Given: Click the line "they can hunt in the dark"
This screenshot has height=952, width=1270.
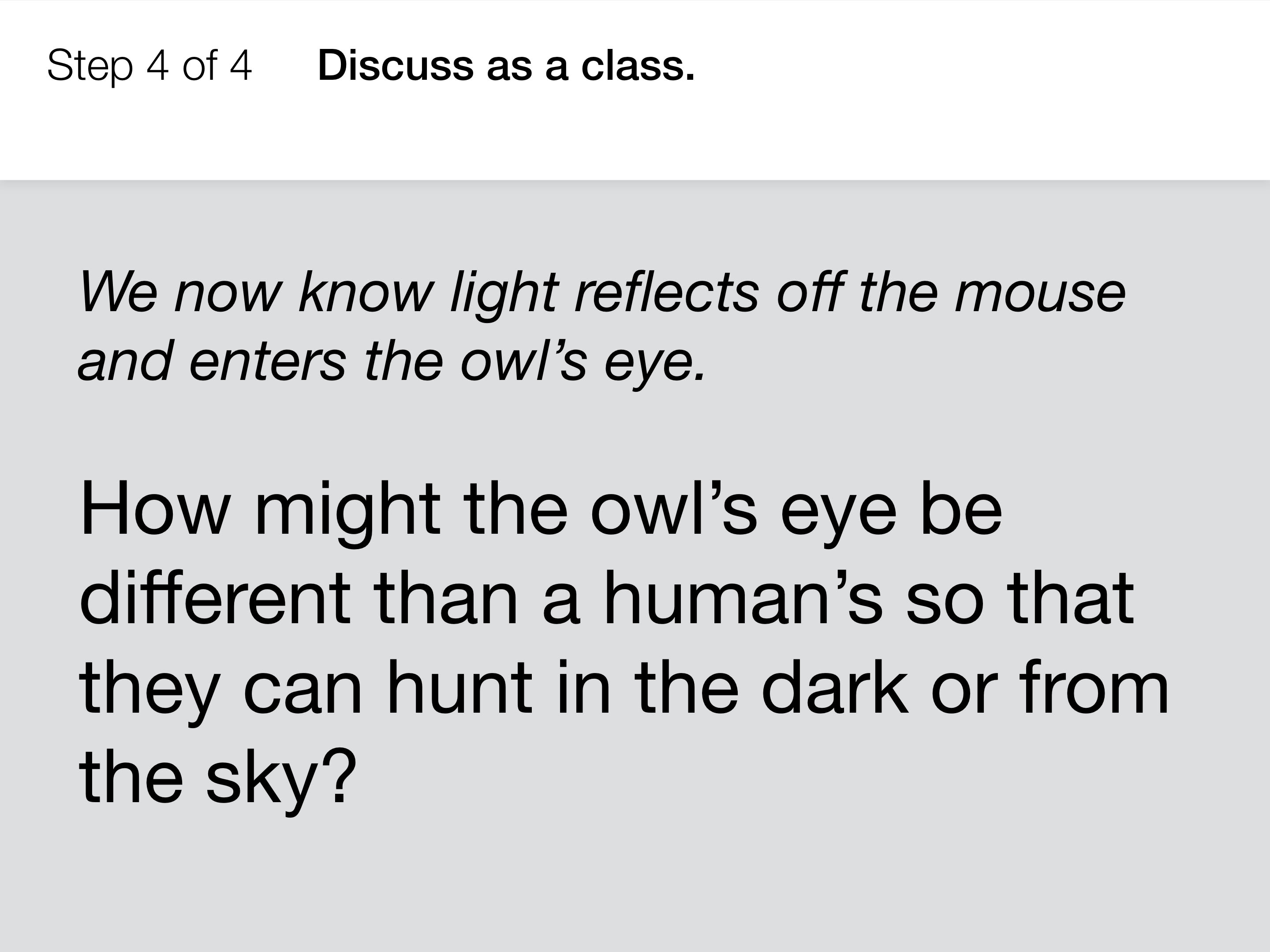Looking at the screenshot, I should 494,688.
